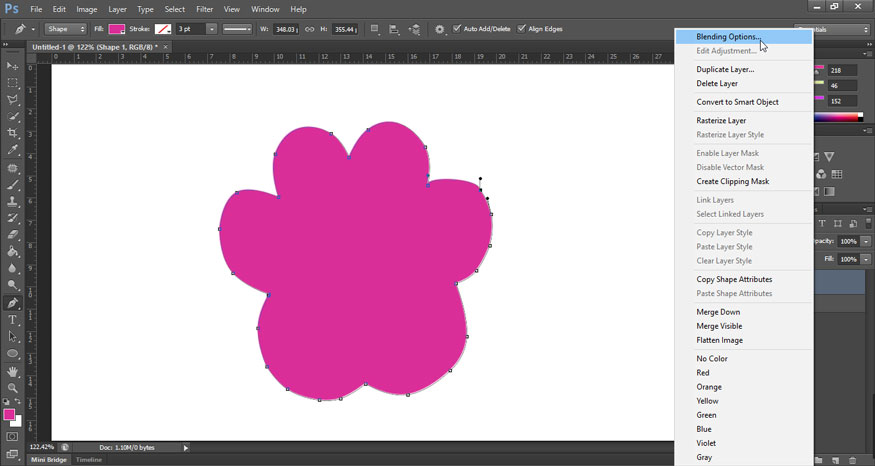Click the pink Fill color swatch
The width and height of the screenshot is (875, 466).
click(117, 29)
